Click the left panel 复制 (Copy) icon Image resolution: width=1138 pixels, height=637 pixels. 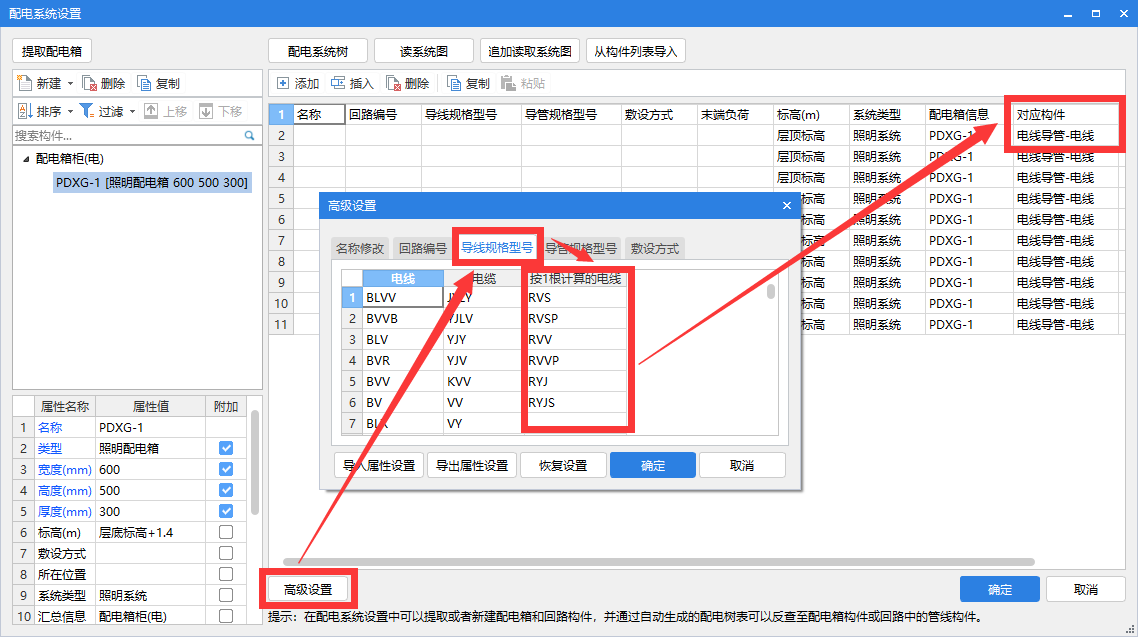pos(144,84)
